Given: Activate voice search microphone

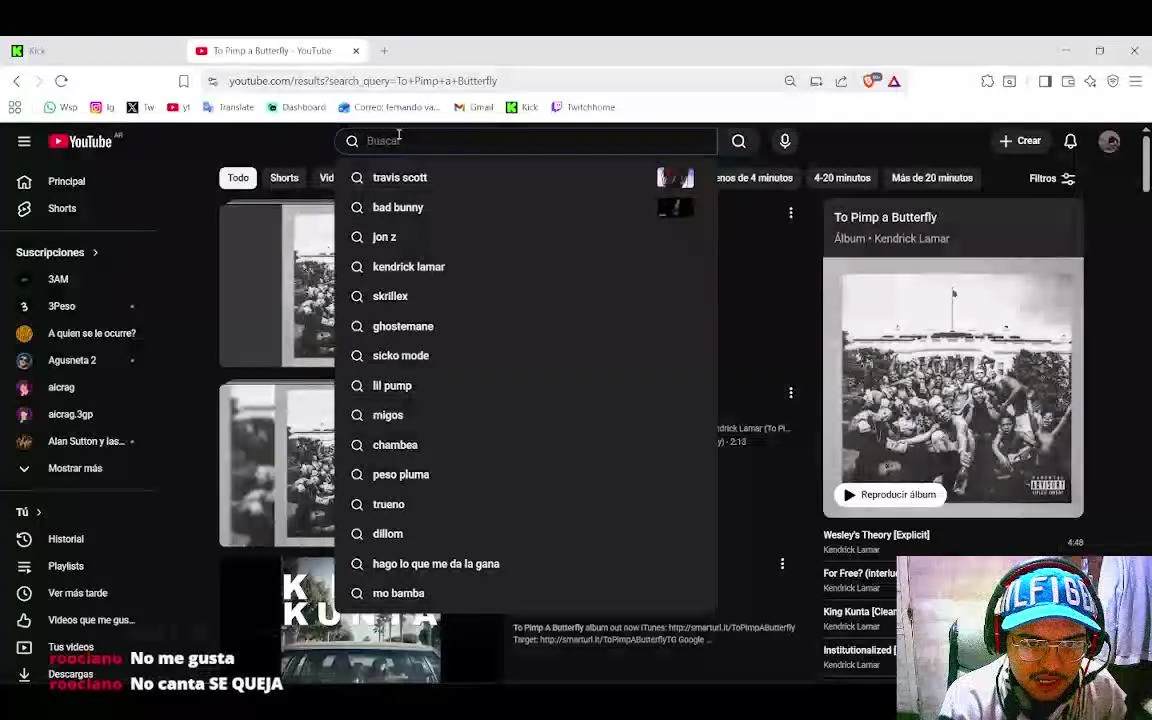Looking at the screenshot, I should [x=785, y=141].
